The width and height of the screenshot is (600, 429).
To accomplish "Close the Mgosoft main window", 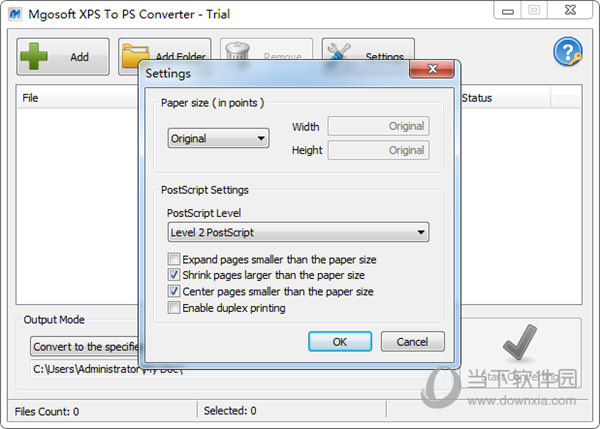I will [570, 10].
